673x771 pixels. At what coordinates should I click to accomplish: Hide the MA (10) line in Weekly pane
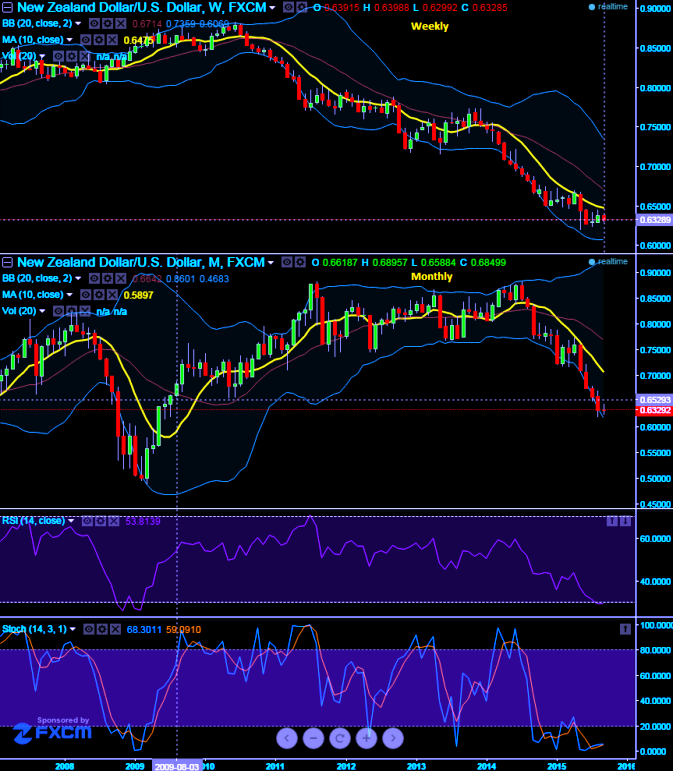tap(86, 40)
